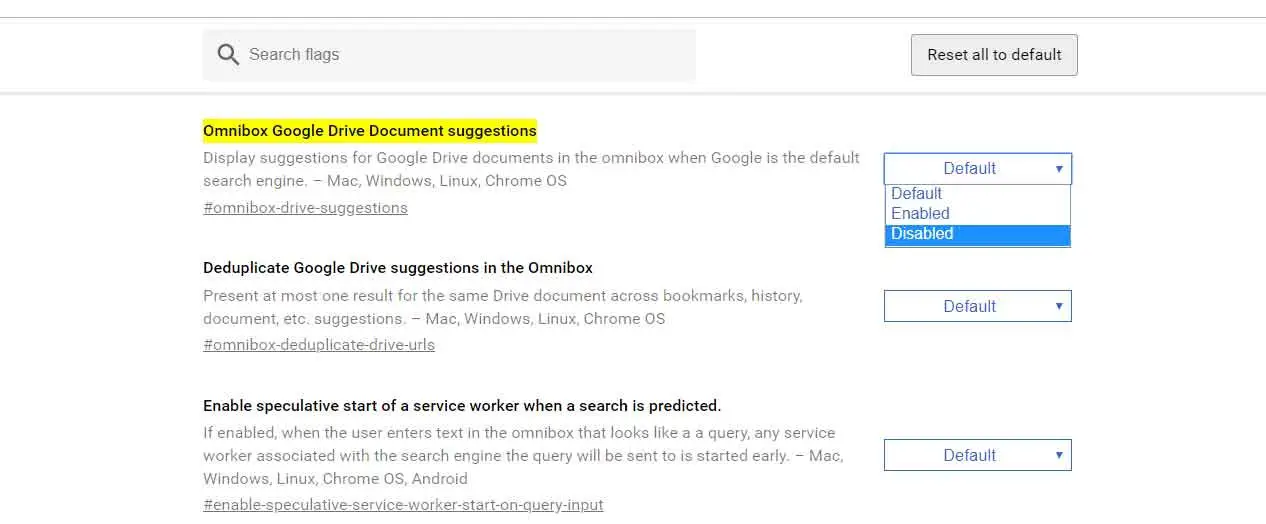Expand the speculative service worker start dropdown
Screen dimensions: 1266x524
click(x=977, y=455)
